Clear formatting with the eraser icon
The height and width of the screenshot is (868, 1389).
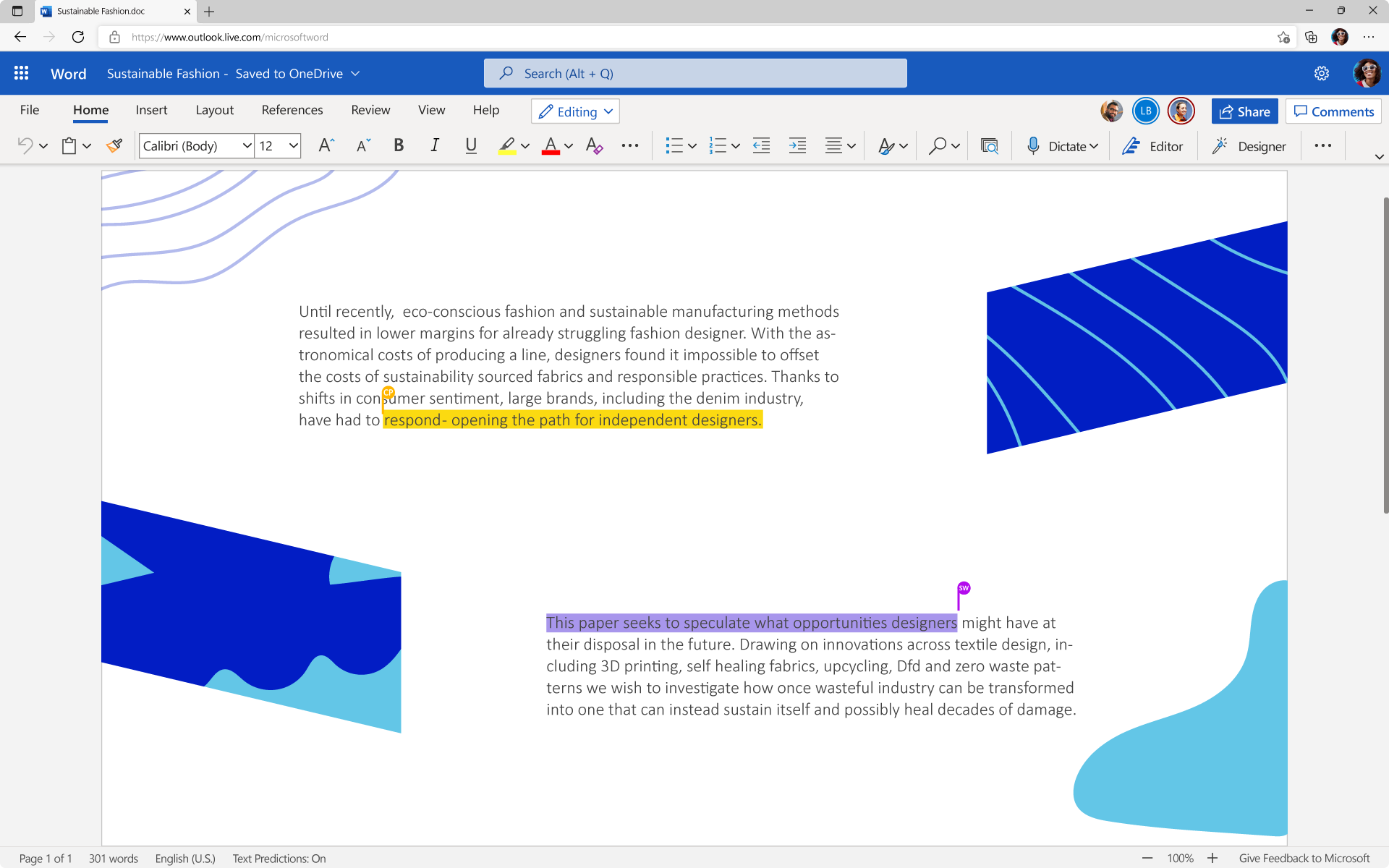point(593,145)
